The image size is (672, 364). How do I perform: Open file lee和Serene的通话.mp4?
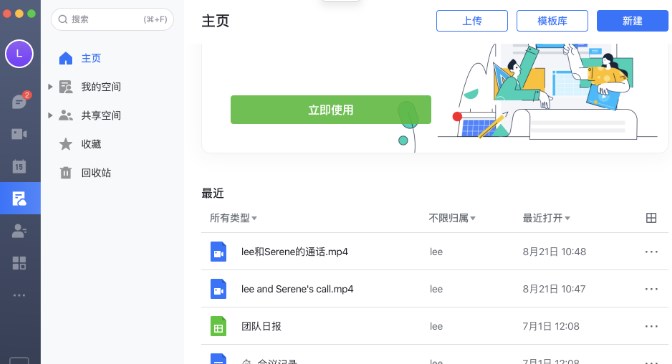click(294, 252)
